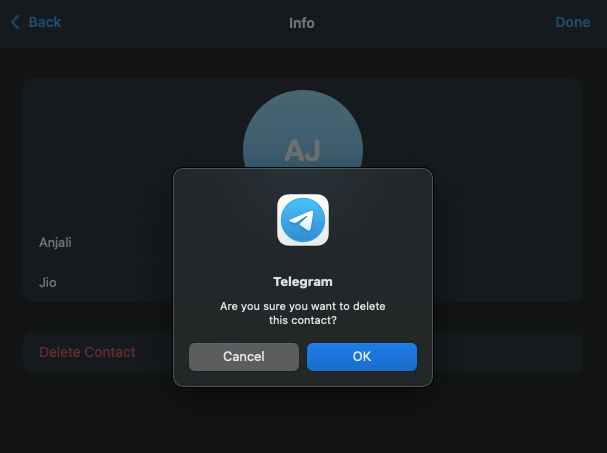This screenshot has width=607, height=453.
Task: Click the AJ avatar circle
Action: (x=303, y=130)
